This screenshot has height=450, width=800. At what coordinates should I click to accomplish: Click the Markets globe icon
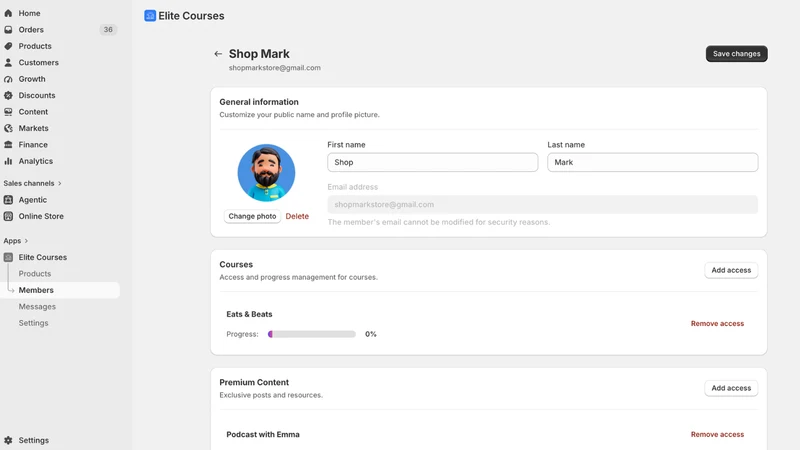click(8, 128)
